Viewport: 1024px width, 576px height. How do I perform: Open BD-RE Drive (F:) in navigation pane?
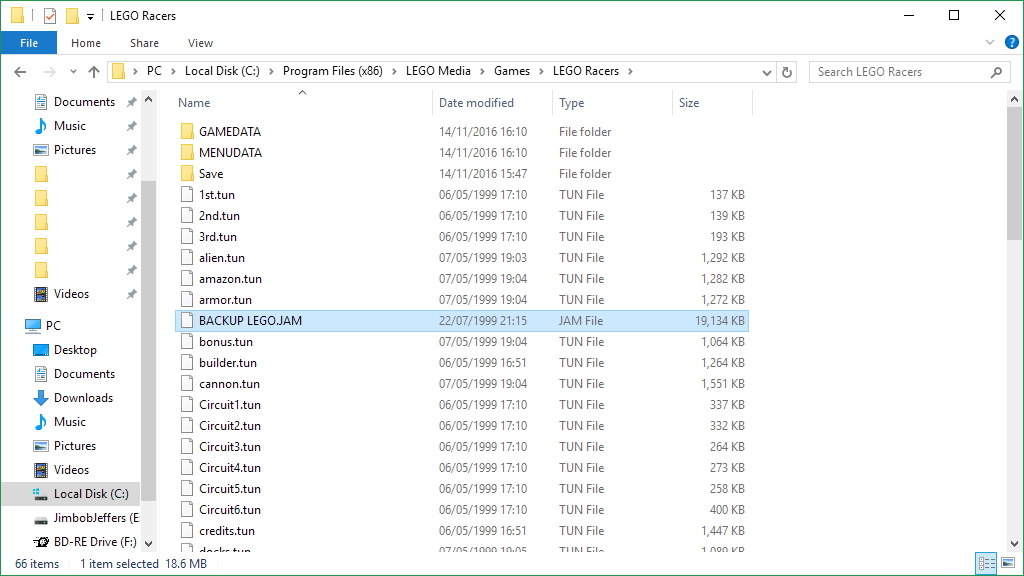coord(85,541)
